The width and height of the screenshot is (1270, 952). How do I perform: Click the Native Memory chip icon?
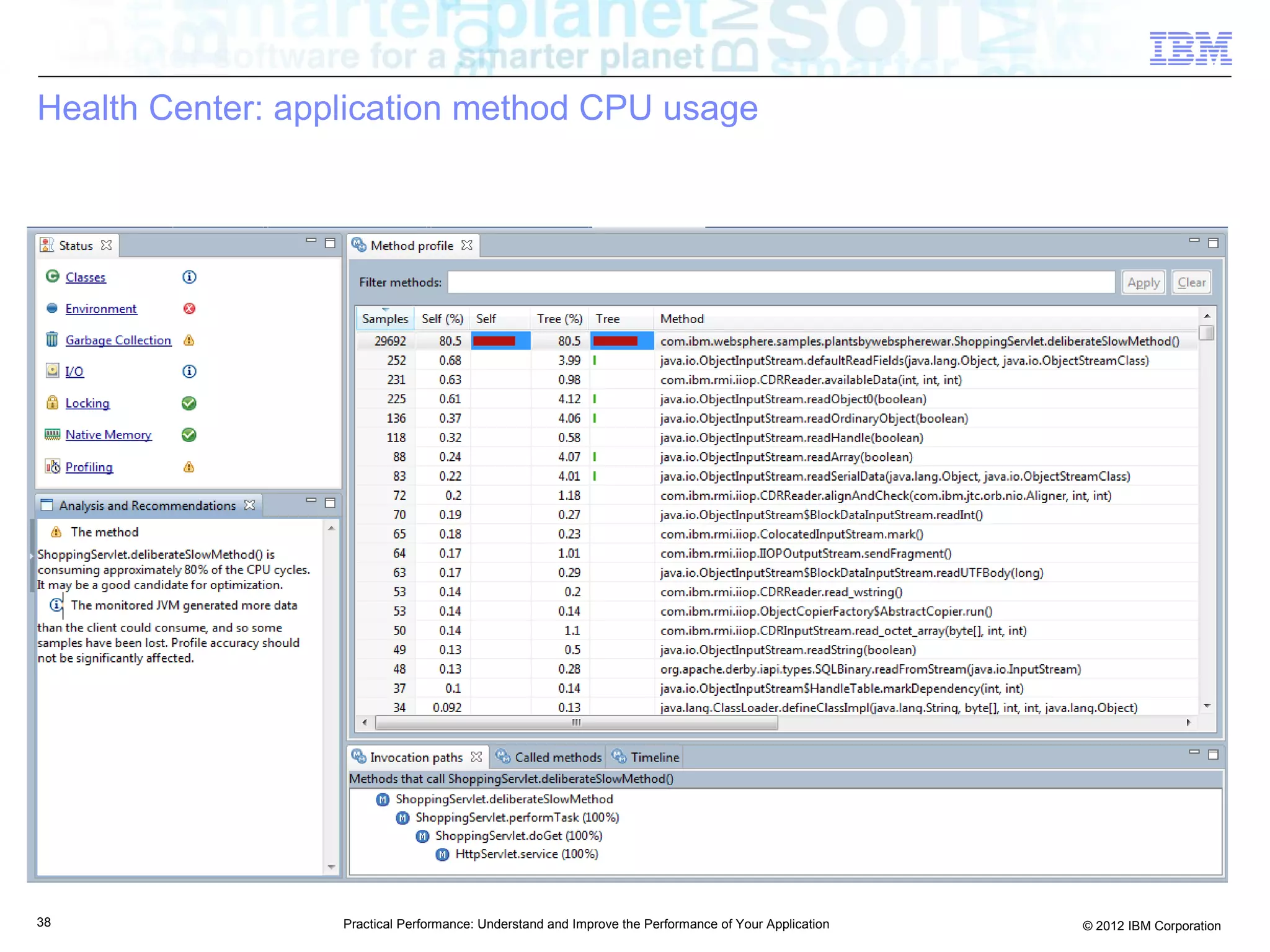click(53, 434)
